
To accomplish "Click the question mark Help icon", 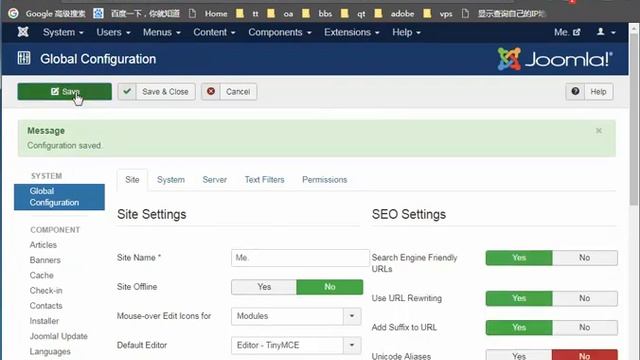I will (x=575, y=91).
